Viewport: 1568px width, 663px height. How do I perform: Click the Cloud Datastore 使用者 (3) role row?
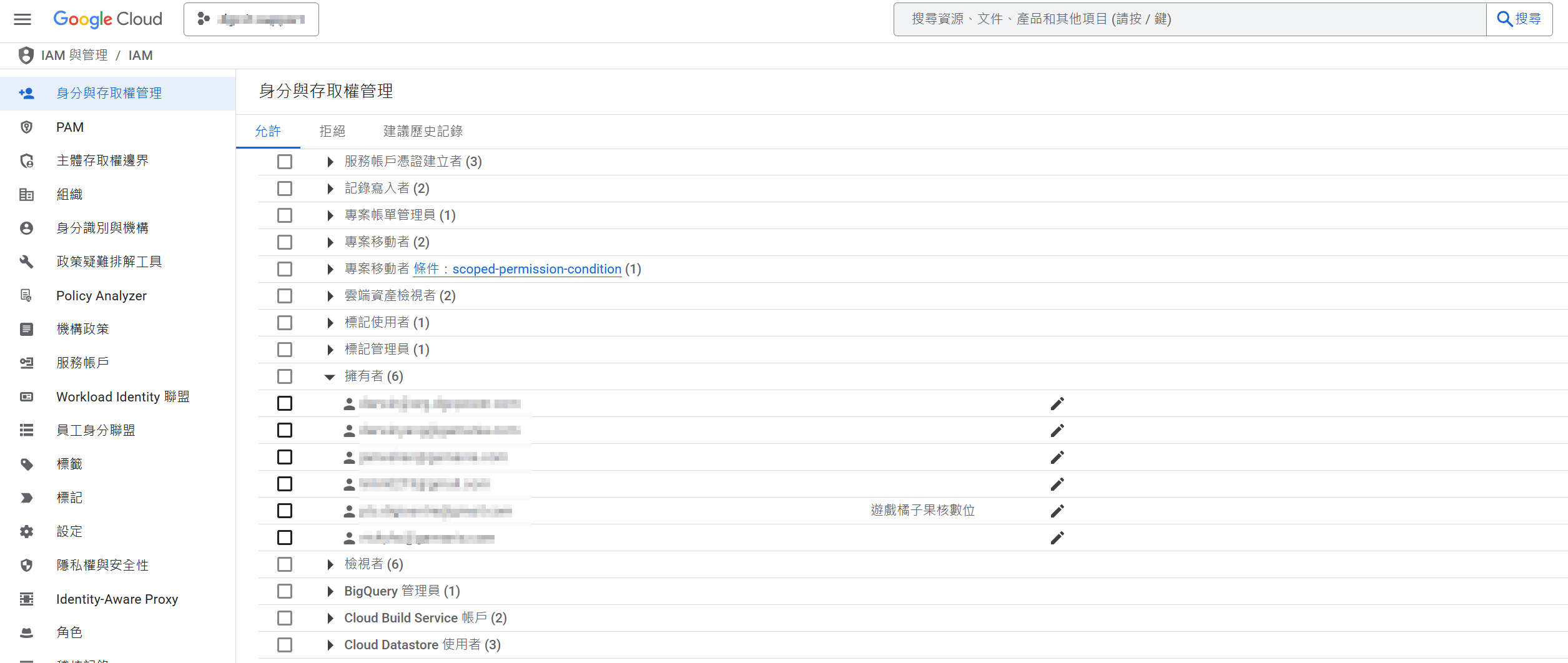click(913, 645)
